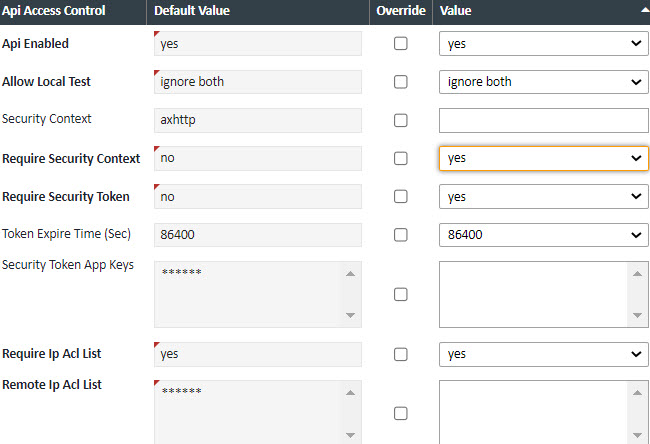
Task: Check the override box for Security Context
Action: pos(401,120)
